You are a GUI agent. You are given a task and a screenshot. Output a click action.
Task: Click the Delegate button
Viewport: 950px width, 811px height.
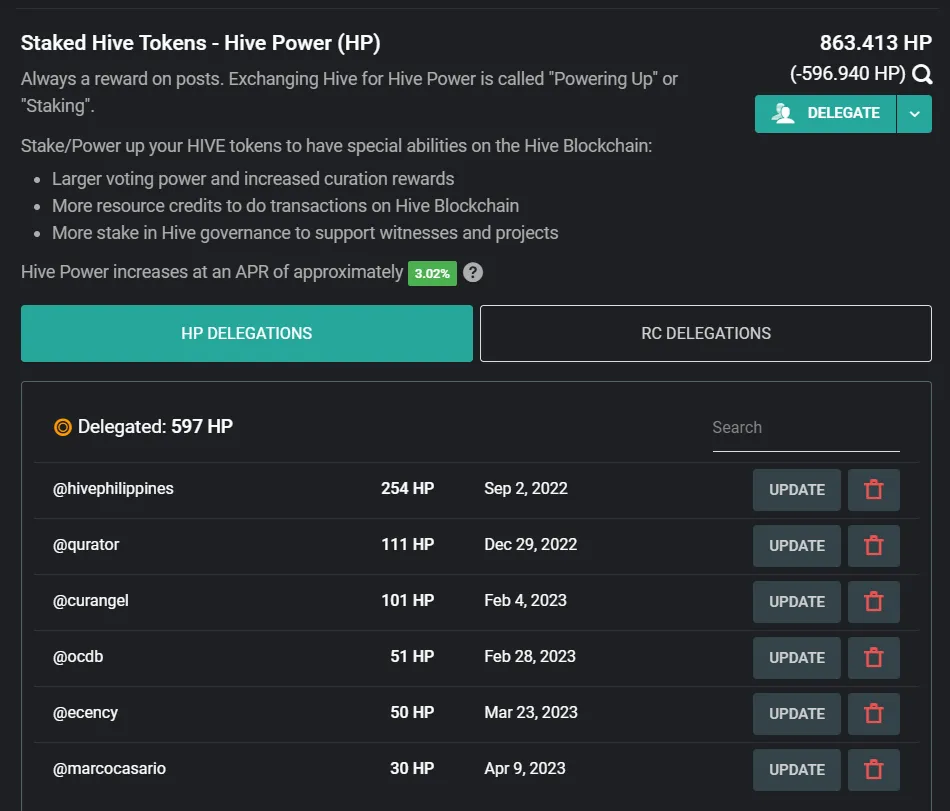[x=825, y=114]
